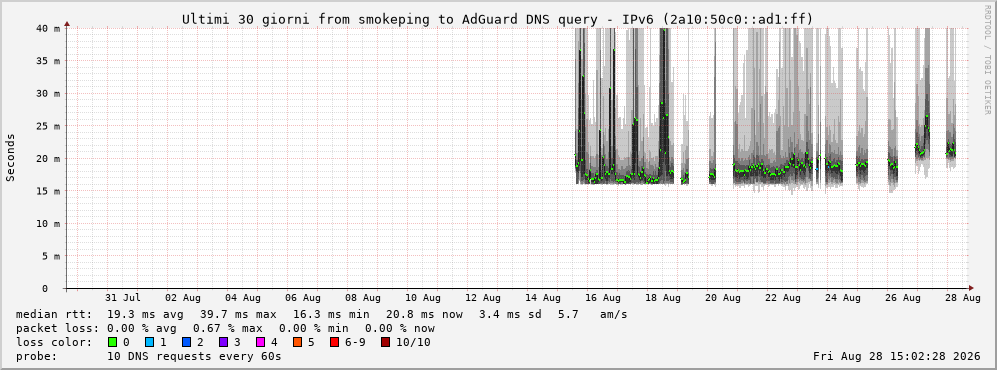This screenshot has height=370, width=997.
Task: Click the 22 Aug date label on axis
Action: pos(782,297)
